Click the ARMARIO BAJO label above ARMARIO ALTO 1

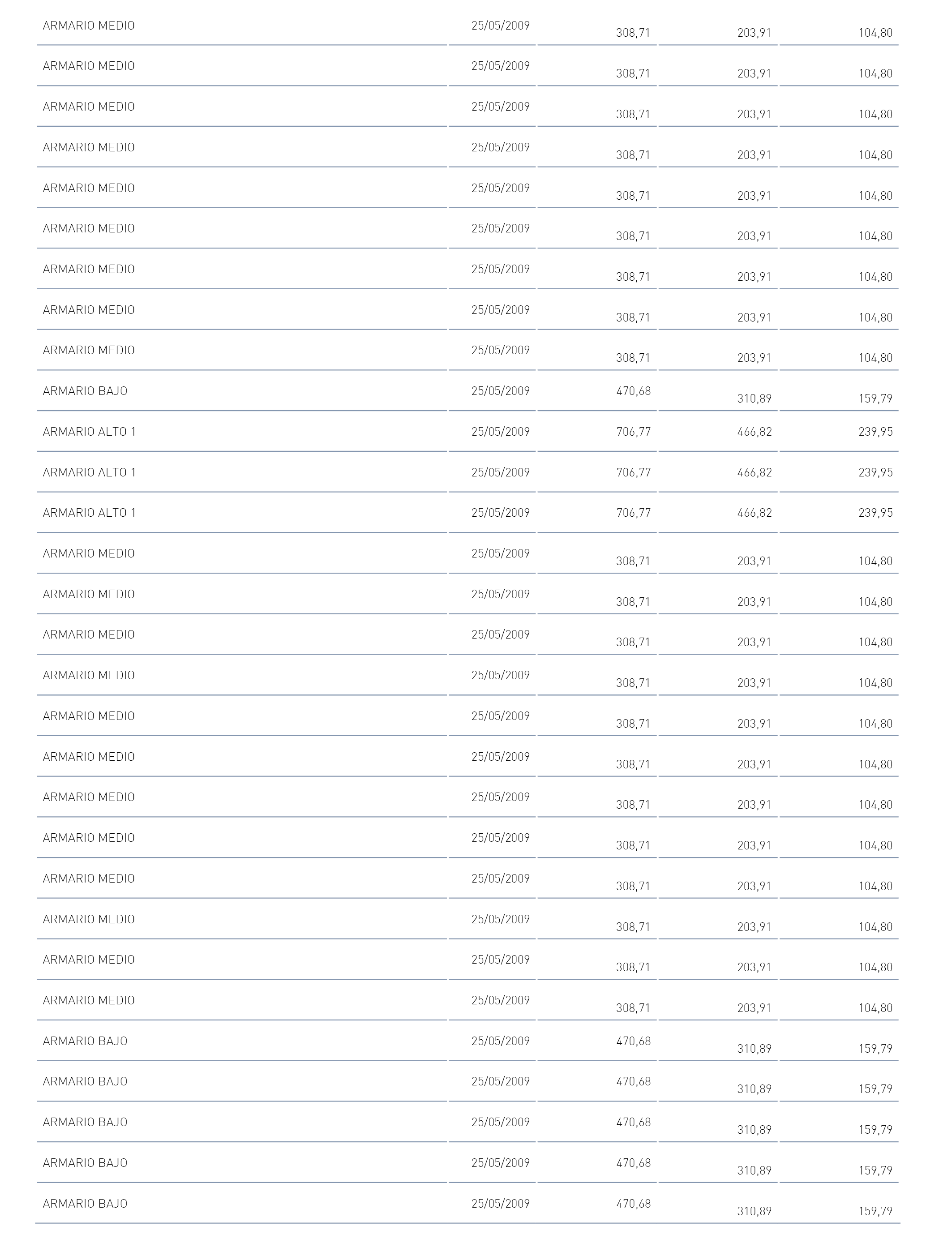85,391
